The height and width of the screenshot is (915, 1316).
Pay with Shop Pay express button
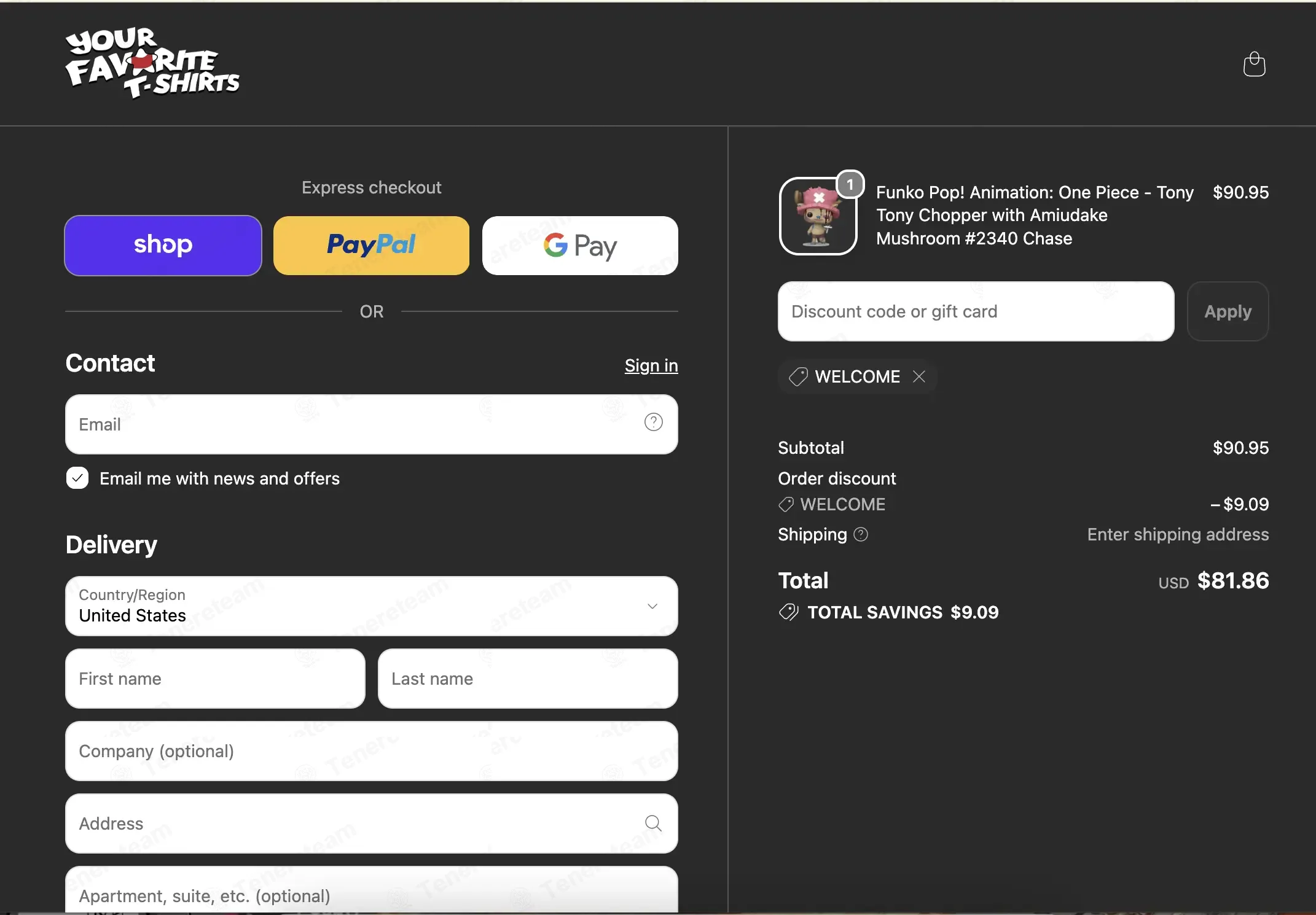pyautogui.click(x=163, y=245)
